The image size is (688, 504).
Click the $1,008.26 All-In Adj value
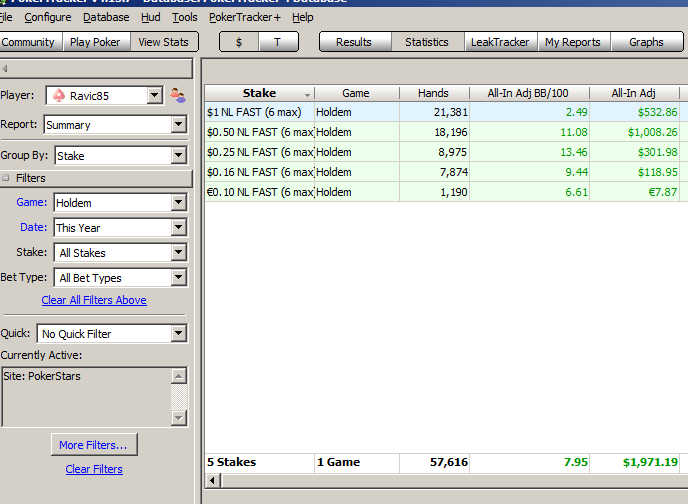(652, 132)
